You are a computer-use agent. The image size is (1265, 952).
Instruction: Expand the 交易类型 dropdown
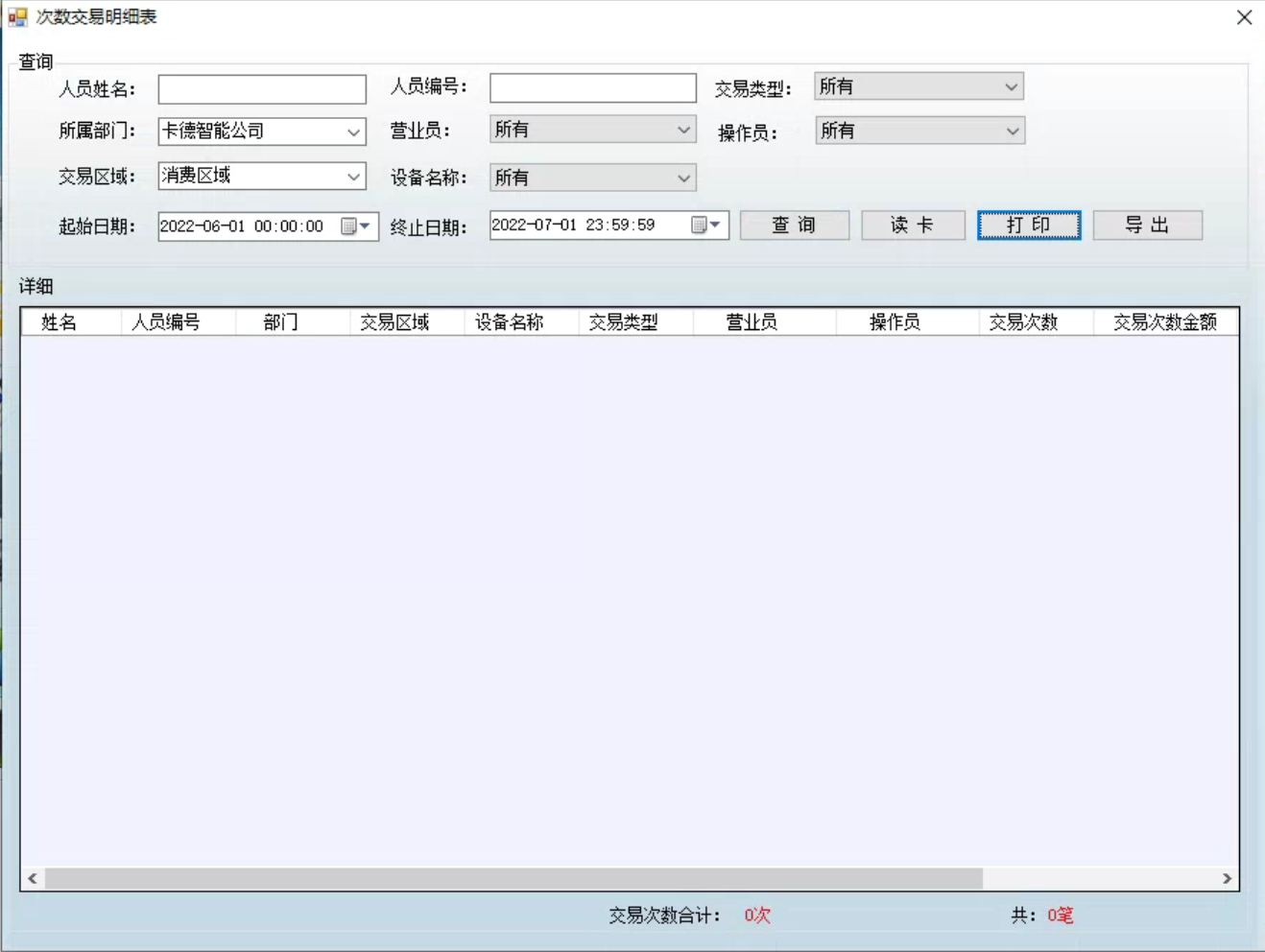(919, 86)
